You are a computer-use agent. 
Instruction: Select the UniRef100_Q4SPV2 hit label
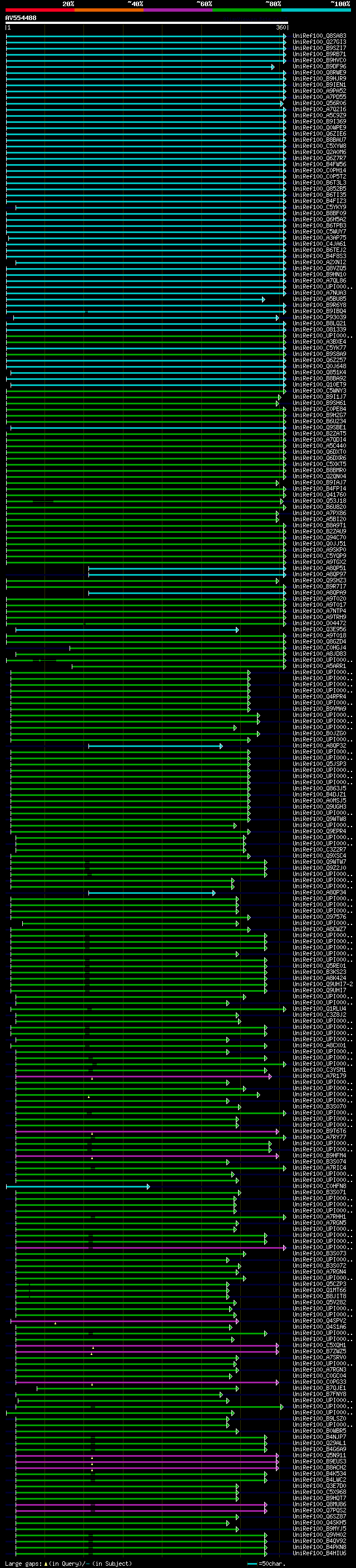[x=319, y=1321]
